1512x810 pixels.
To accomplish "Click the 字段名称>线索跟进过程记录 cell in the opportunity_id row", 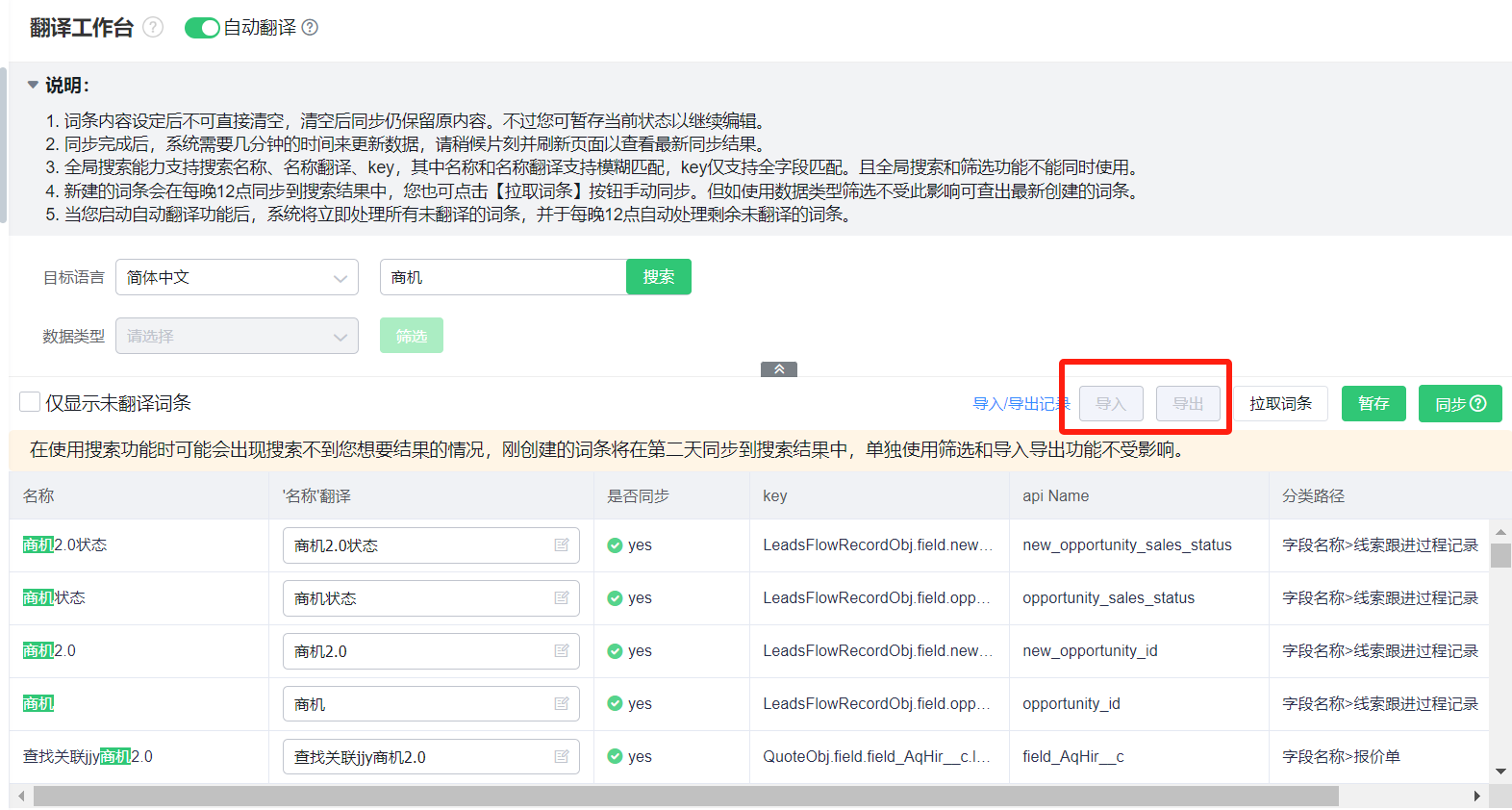I will (x=1380, y=704).
